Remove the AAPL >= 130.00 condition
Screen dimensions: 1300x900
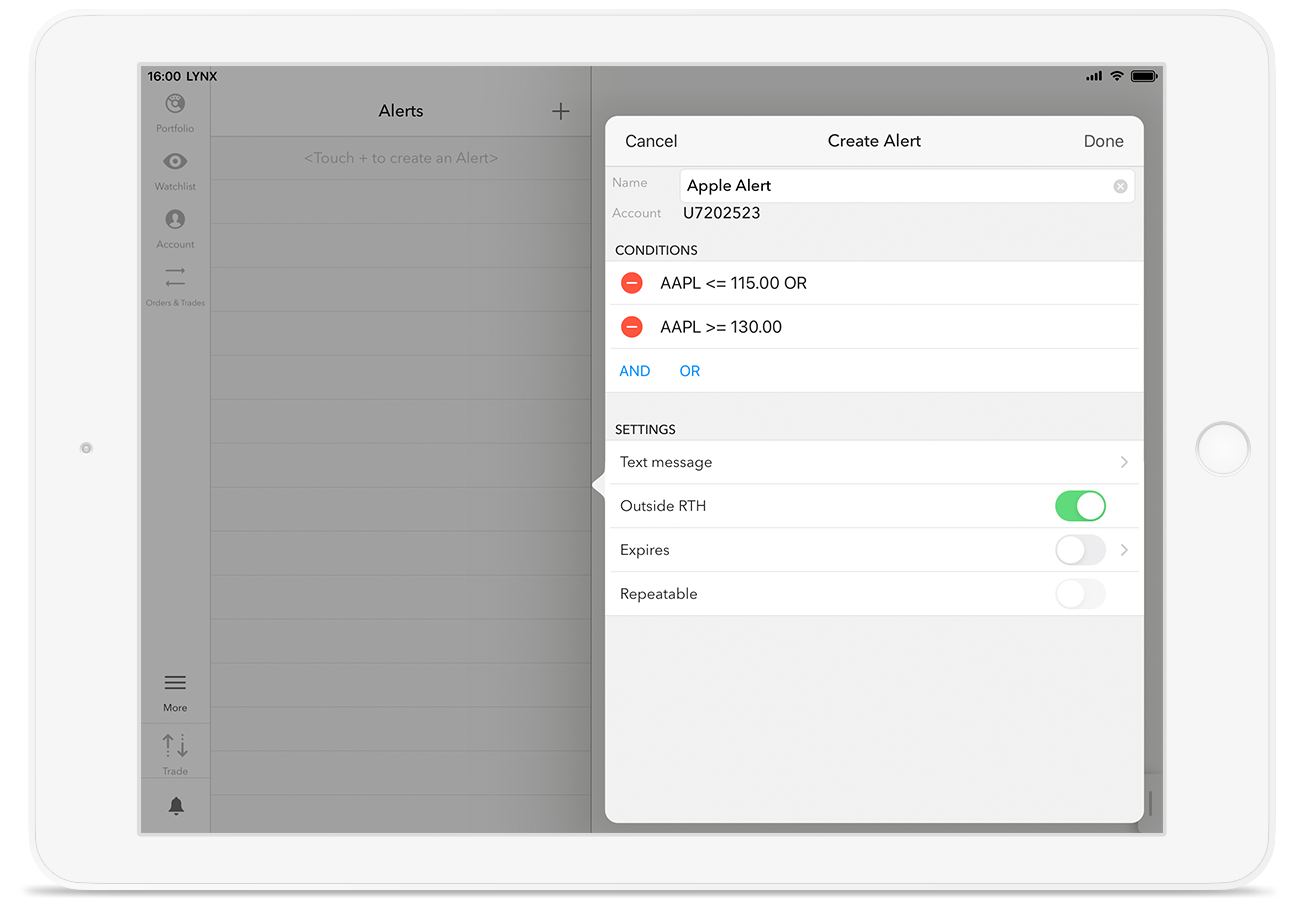(x=632, y=327)
